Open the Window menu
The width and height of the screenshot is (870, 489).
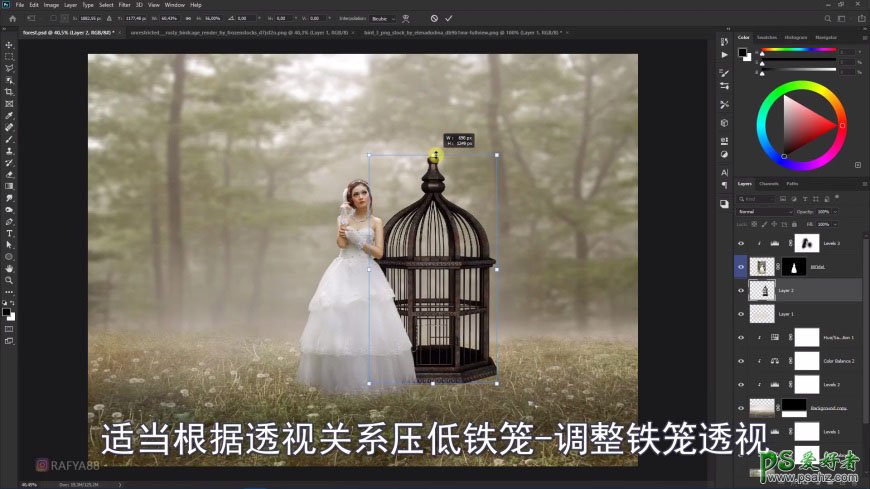click(x=175, y=5)
